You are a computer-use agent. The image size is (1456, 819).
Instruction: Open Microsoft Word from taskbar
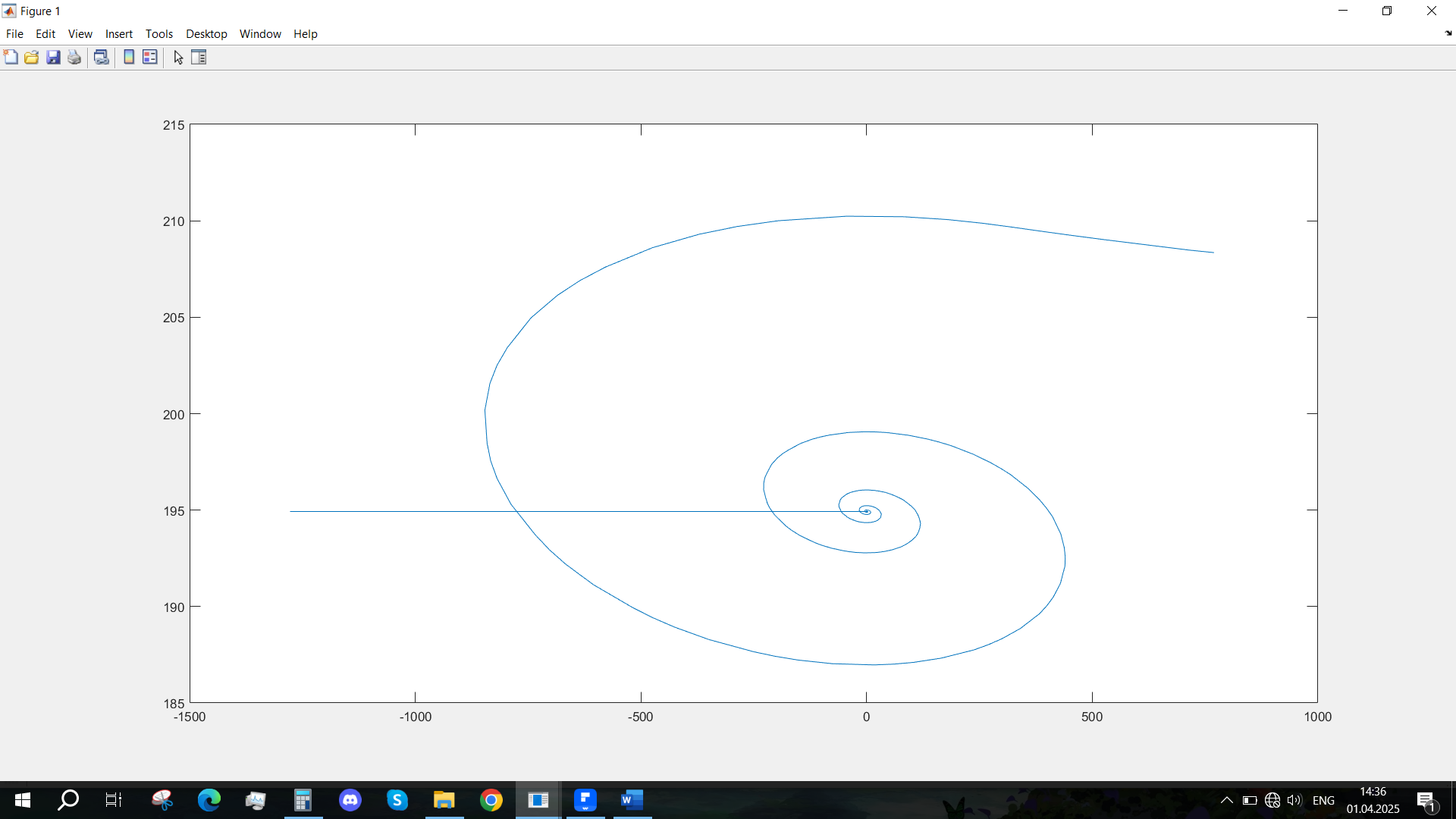(632, 800)
